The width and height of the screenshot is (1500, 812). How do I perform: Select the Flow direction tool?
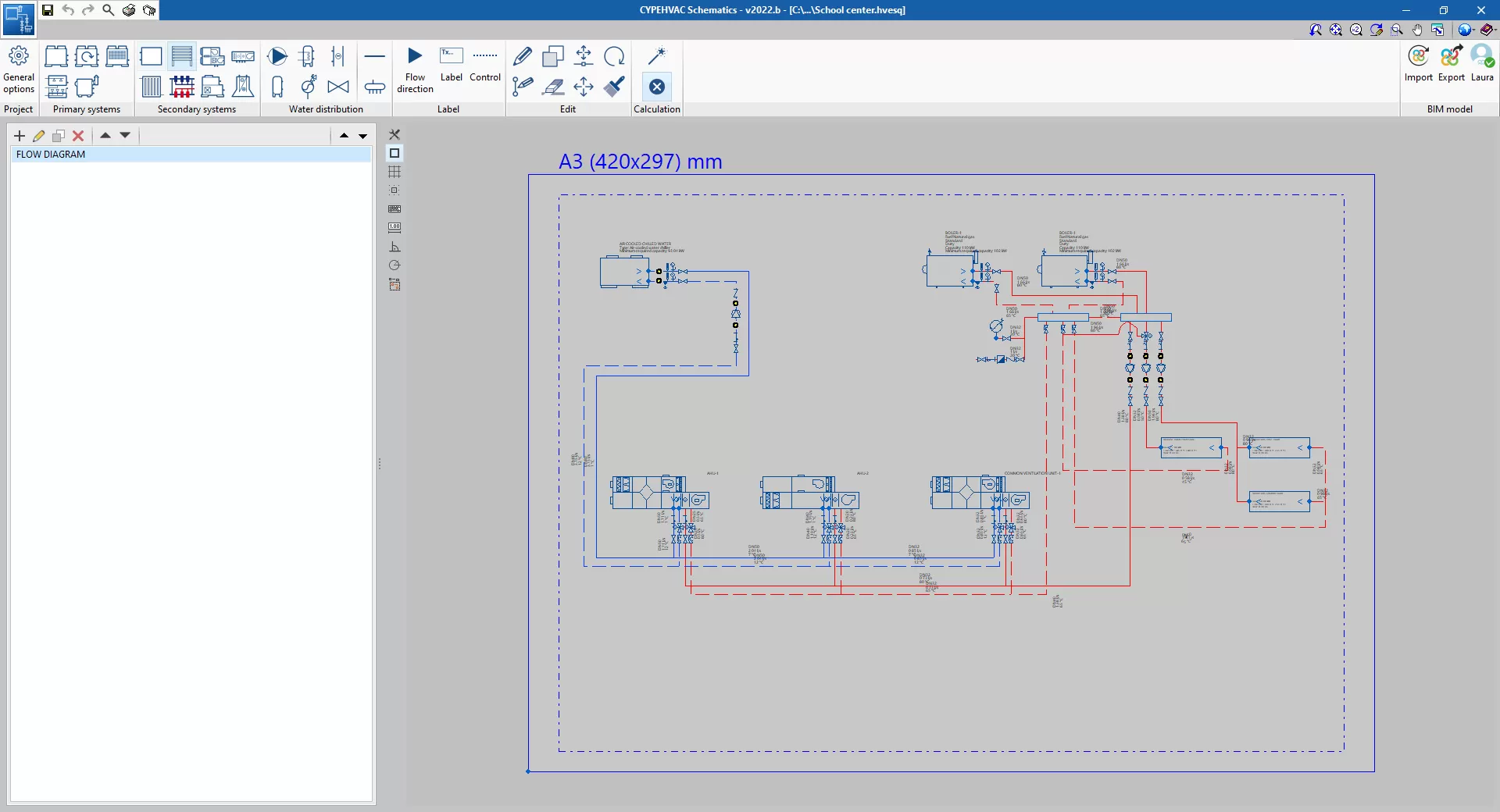coord(415,56)
